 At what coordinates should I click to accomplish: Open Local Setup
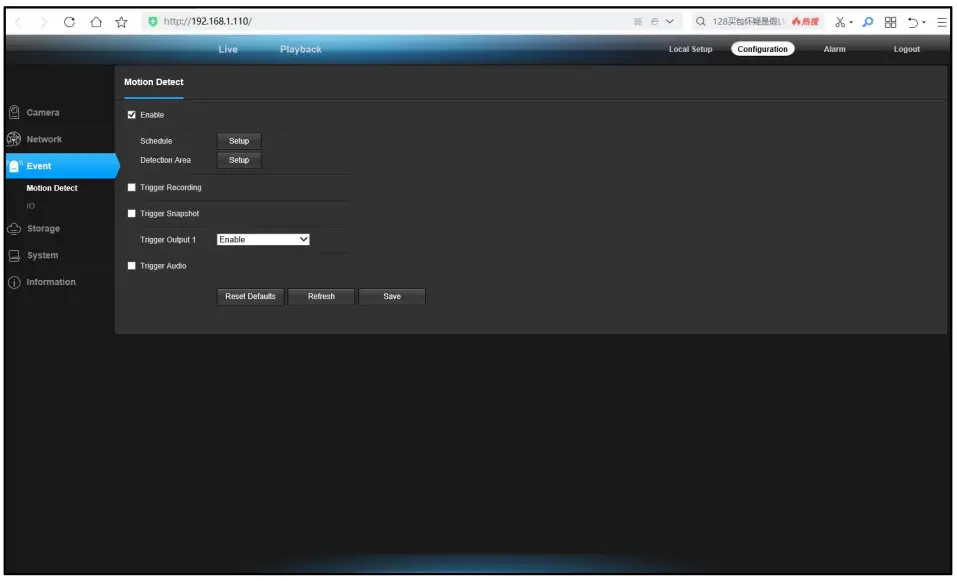pos(690,49)
